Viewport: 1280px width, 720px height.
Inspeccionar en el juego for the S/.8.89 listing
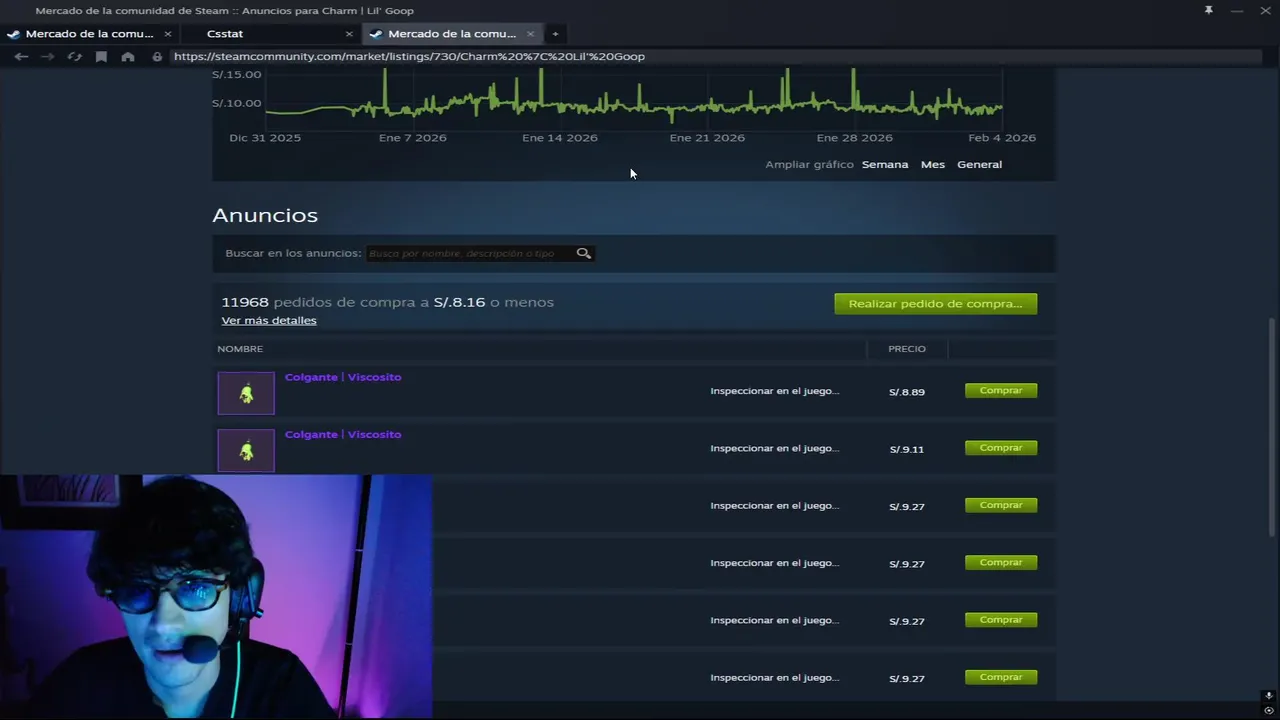[x=775, y=391]
